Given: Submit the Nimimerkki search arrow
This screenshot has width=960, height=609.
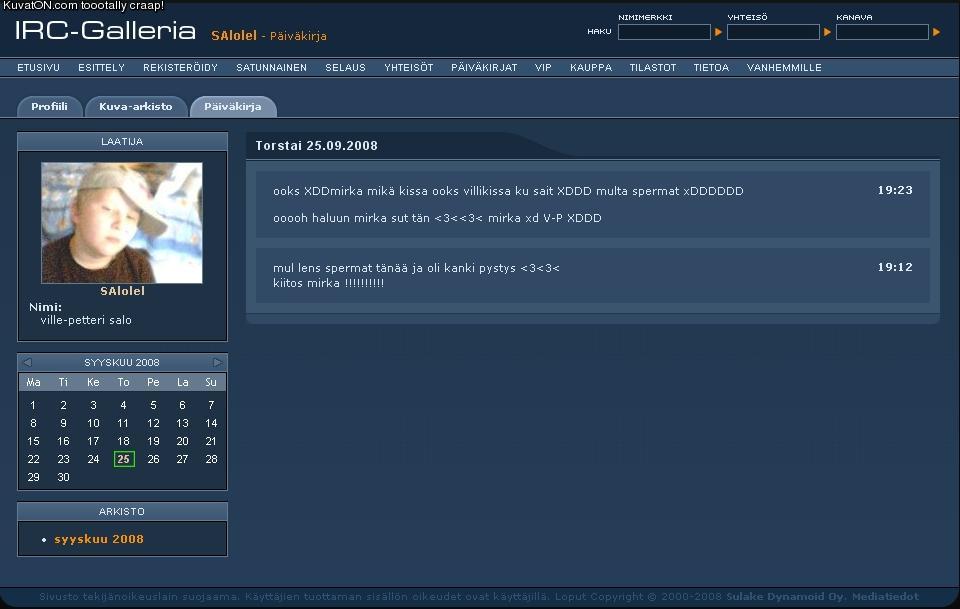Looking at the screenshot, I should [718, 32].
